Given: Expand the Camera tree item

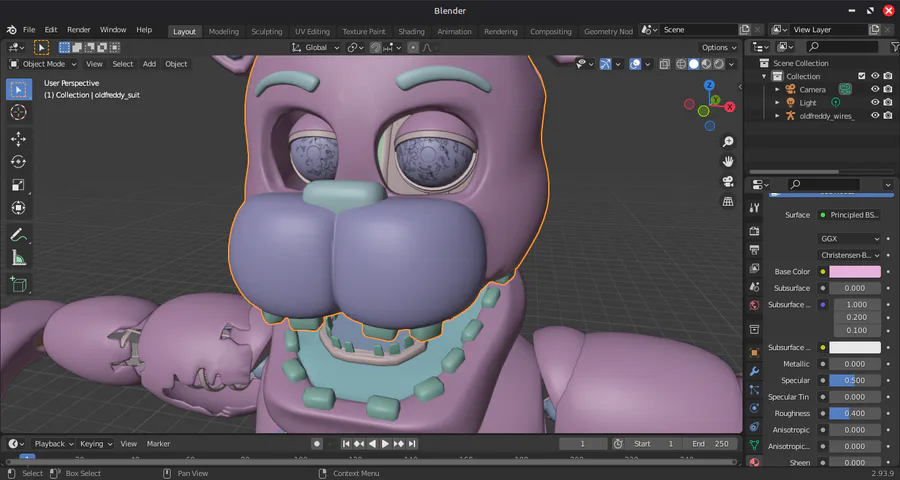Looking at the screenshot, I should pyautogui.click(x=777, y=90).
